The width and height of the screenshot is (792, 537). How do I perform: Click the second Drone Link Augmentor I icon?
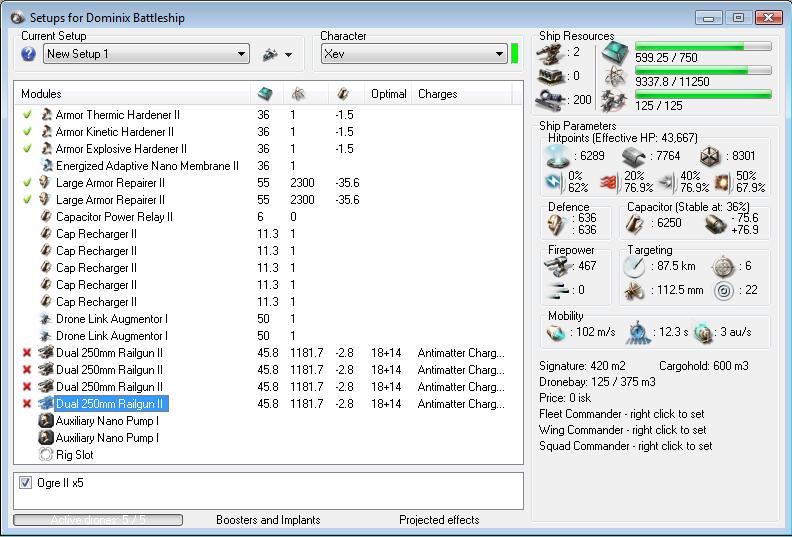click(x=46, y=336)
